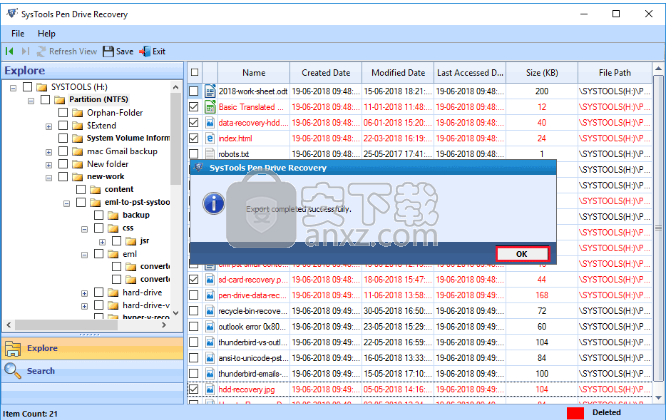Open the Help menu
Viewport: 668px width, 420px height.
(x=46, y=34)
